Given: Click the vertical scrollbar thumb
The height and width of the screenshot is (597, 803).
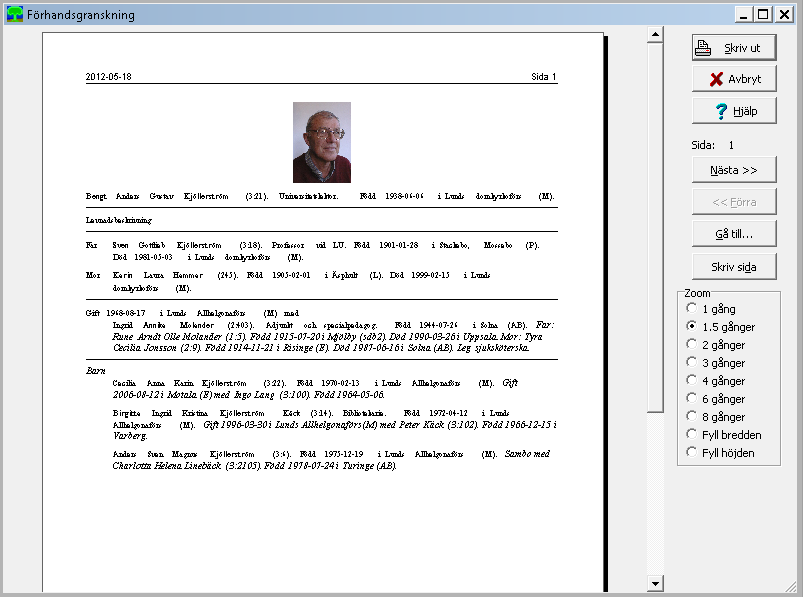Looking at the screenshot, I should point(655,228).
